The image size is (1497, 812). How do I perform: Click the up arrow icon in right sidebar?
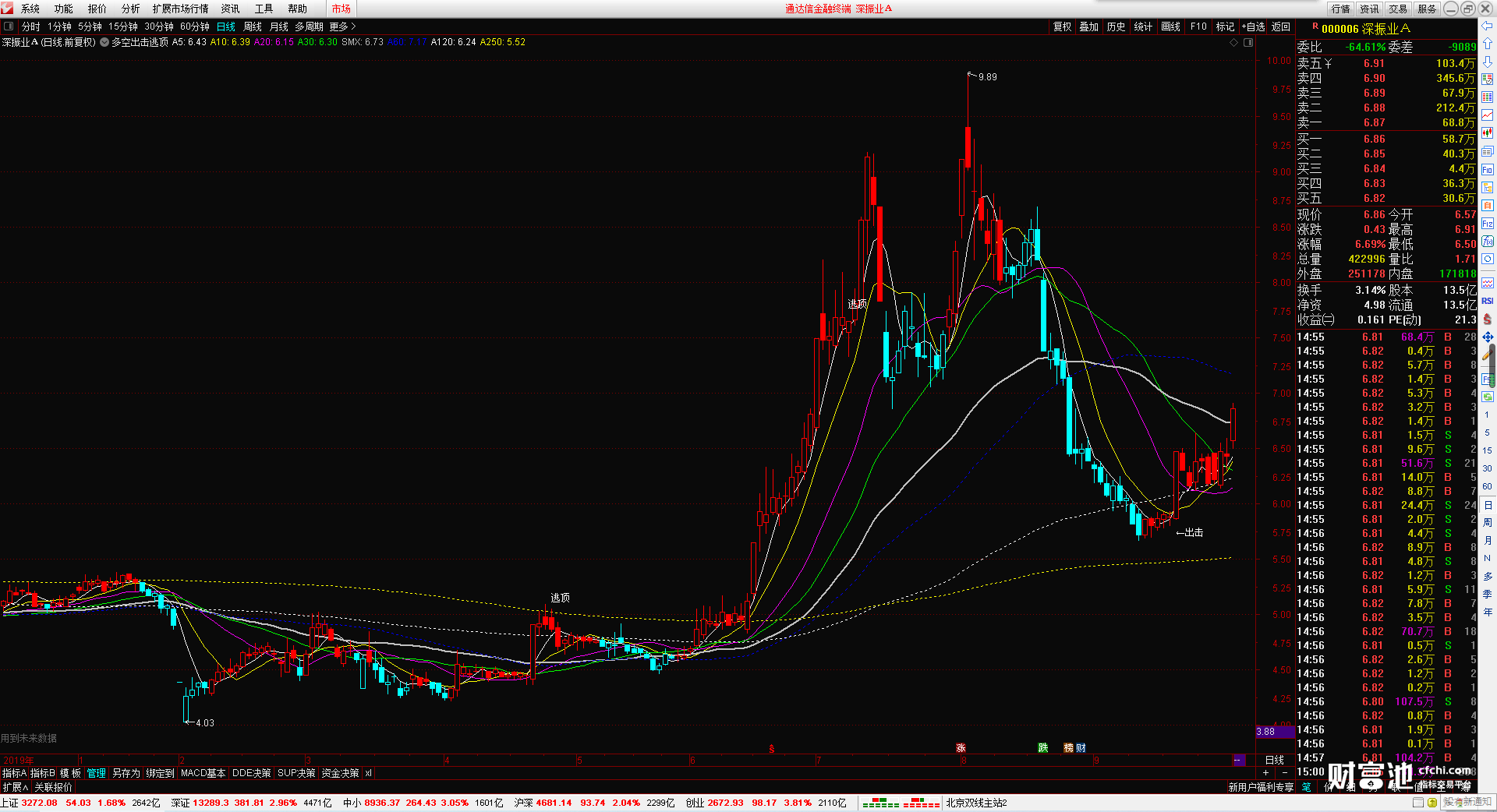(1488, 44)
